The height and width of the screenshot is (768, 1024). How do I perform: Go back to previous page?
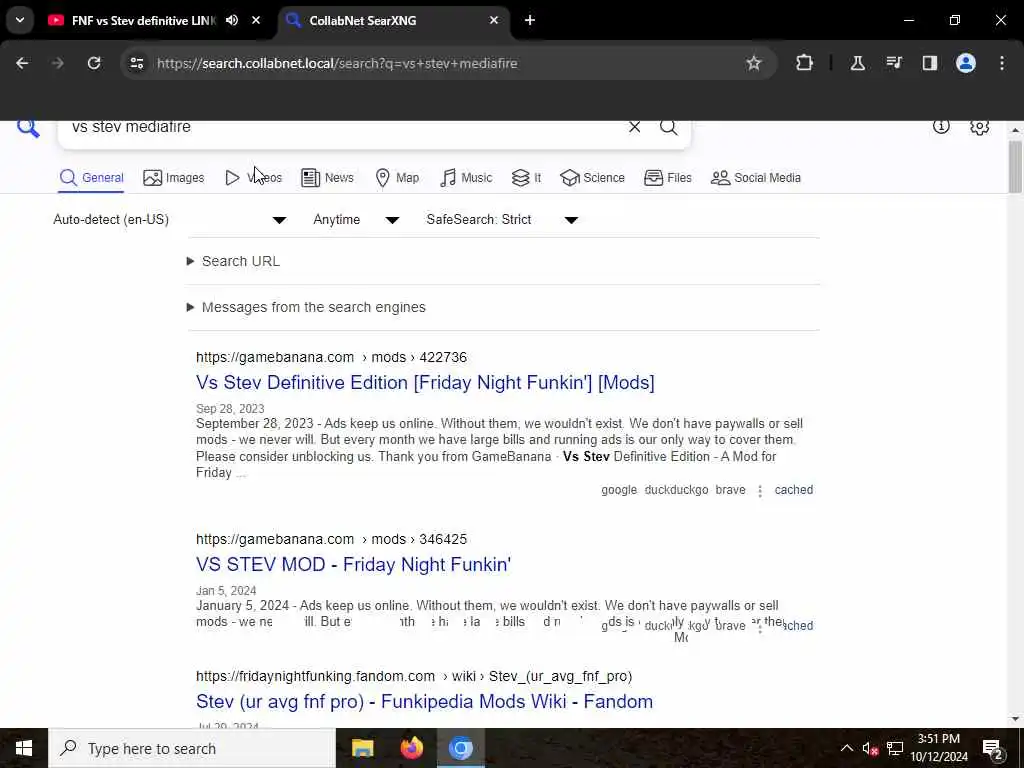pyautogui.click(x=22, y=63)
